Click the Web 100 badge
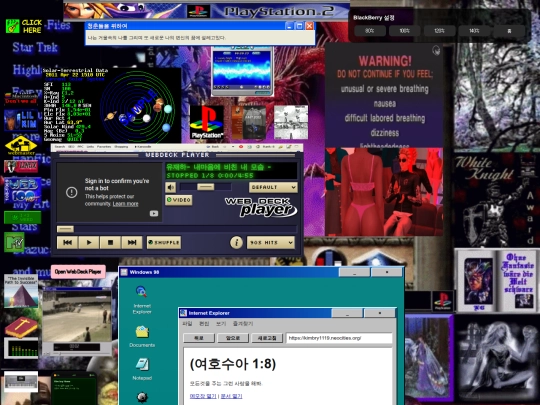 click(23, 190)
